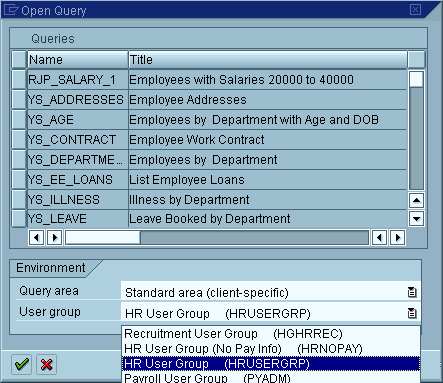Click right arrow at horizontal scrollbar start
The height and width of the screenshot is (383, 443).
point(54,238)
